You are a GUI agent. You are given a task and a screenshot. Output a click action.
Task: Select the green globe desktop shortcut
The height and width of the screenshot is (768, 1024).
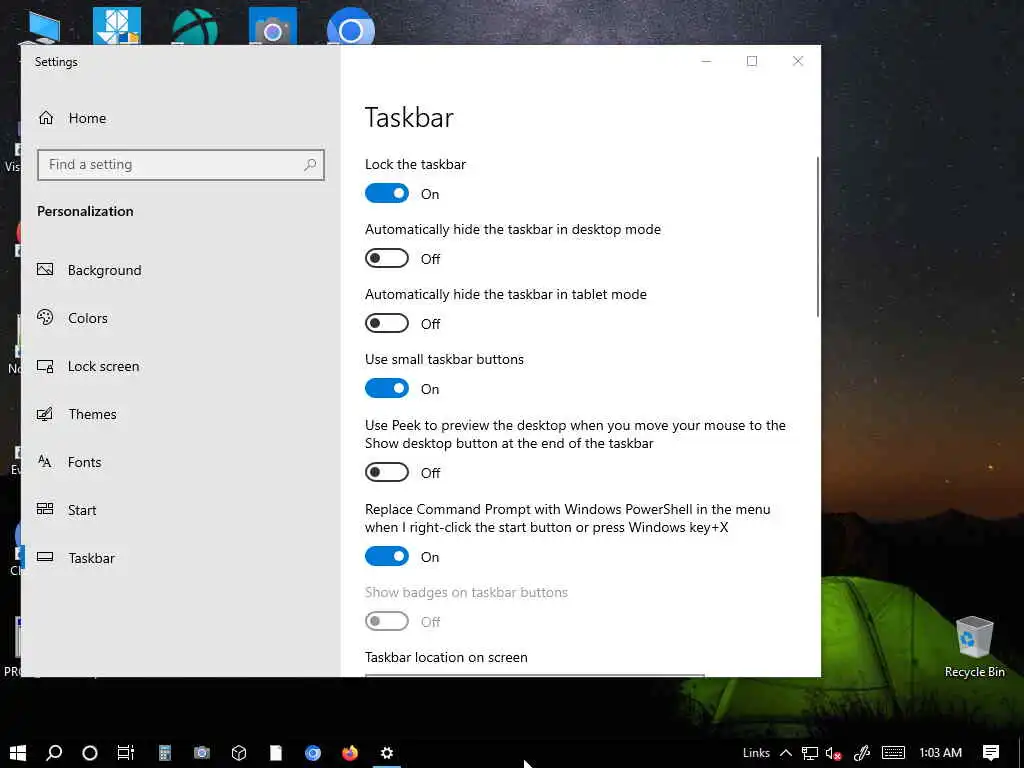pyautogui.click(x=195, y=27)
